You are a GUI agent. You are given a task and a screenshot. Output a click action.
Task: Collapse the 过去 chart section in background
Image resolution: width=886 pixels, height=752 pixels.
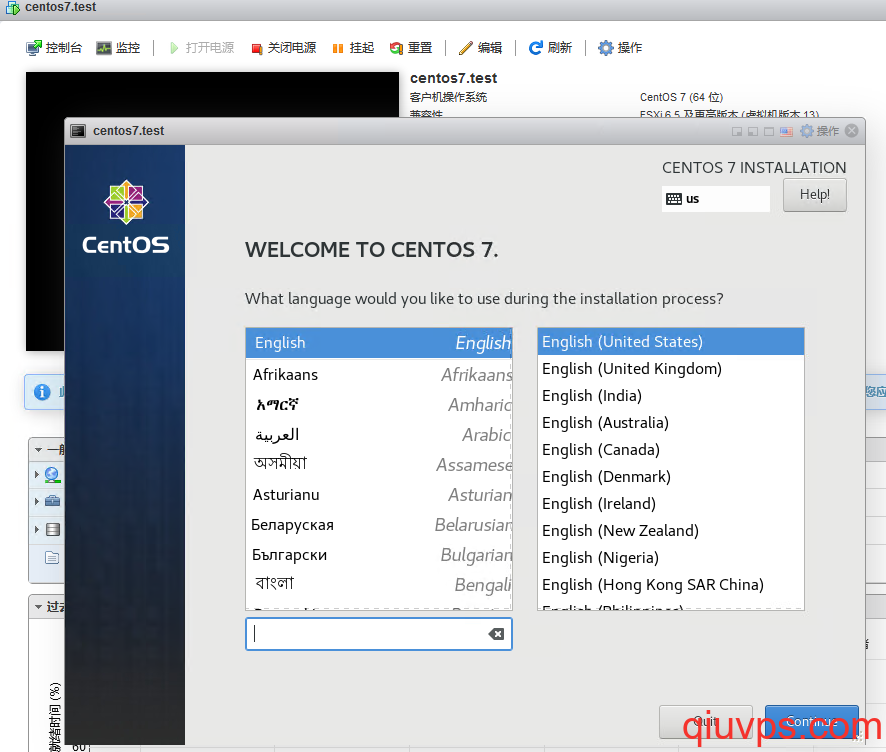pos(38,607)
